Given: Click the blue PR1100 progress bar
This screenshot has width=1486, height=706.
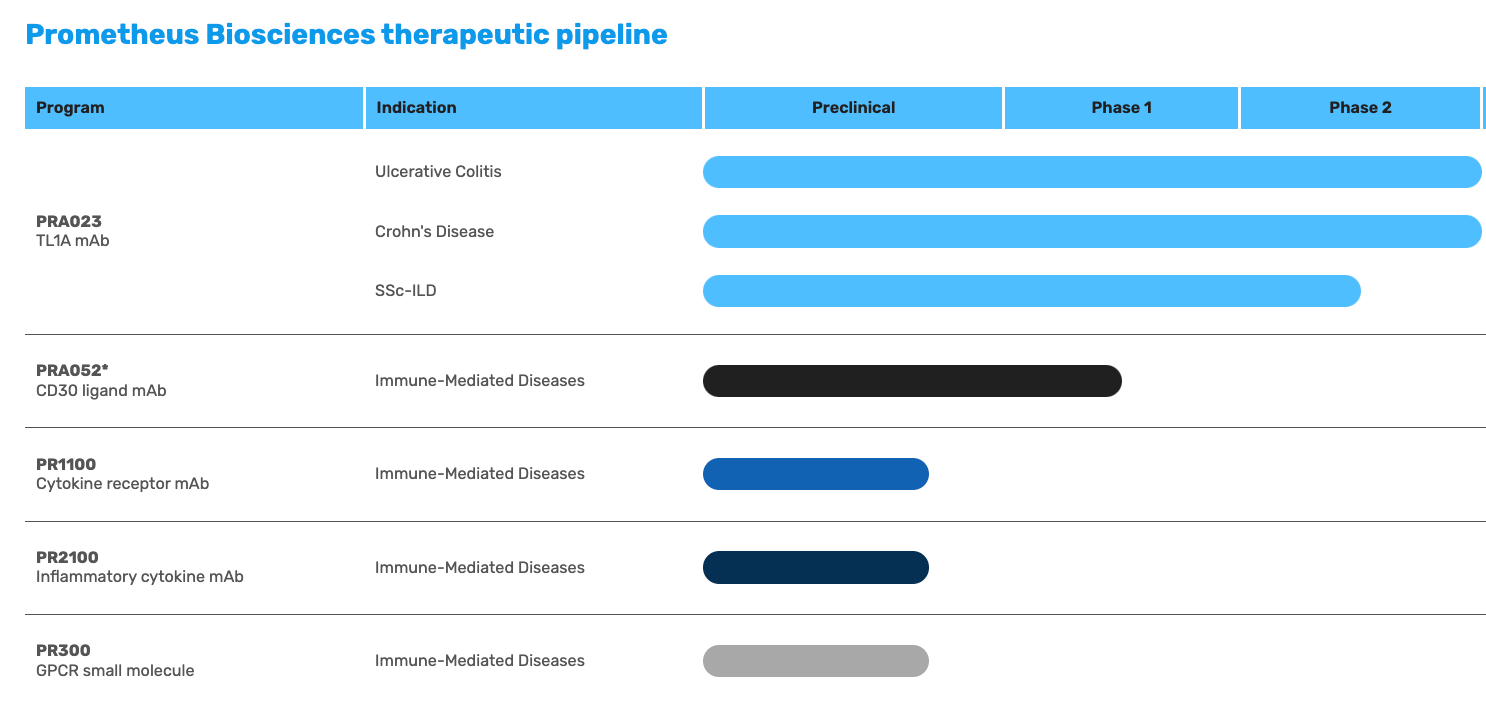Looking at the screenshot, I should [x=816, y=474].
